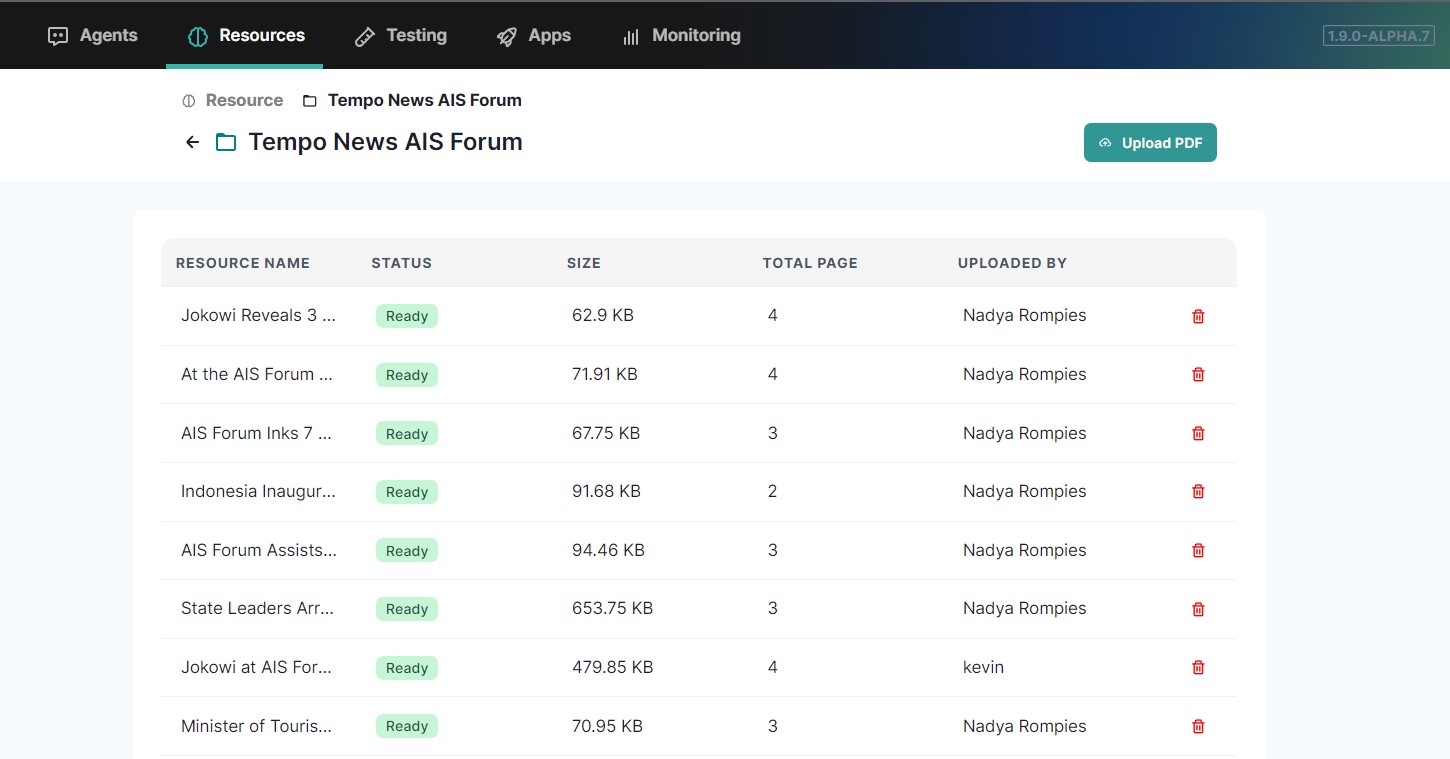Click the Size column header
1450x759 pixels.
click(x=583, y=263)
